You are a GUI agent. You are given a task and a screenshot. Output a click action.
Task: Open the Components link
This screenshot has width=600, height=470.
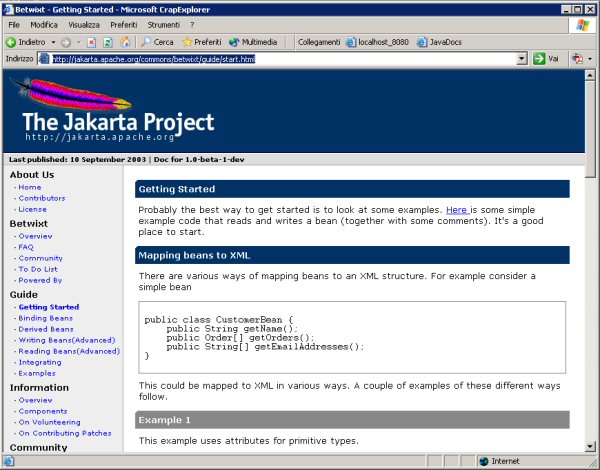coord(43,411)
